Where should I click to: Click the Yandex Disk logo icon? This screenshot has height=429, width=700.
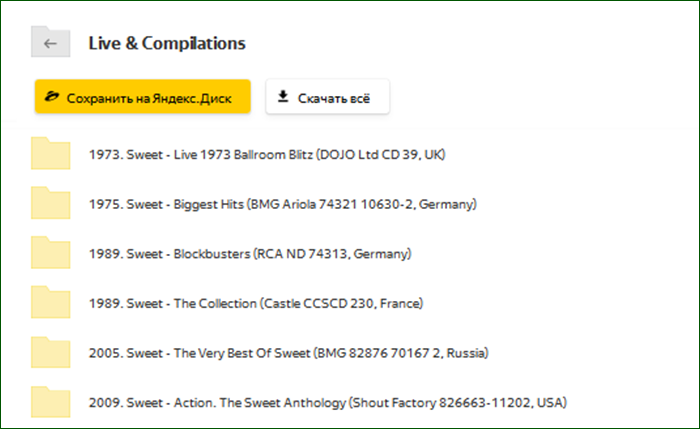52,98
